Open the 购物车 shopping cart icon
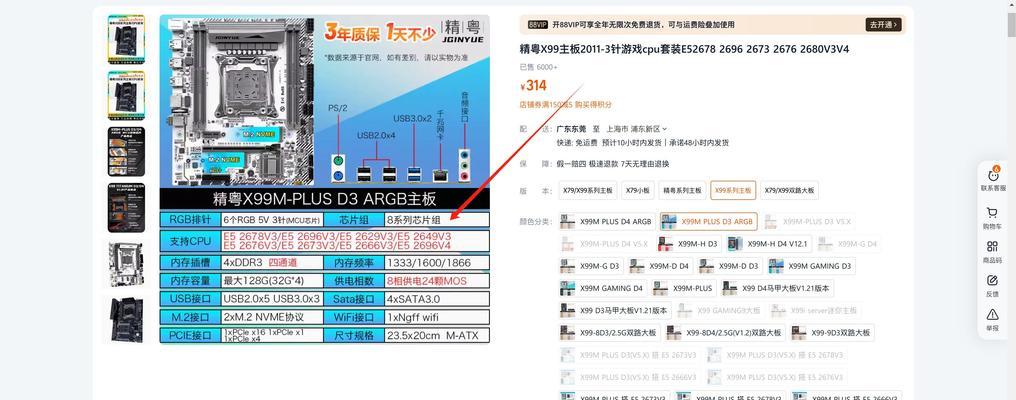Image resolution: width=1016 pixels, height=400 pixels. click(993, 218)
